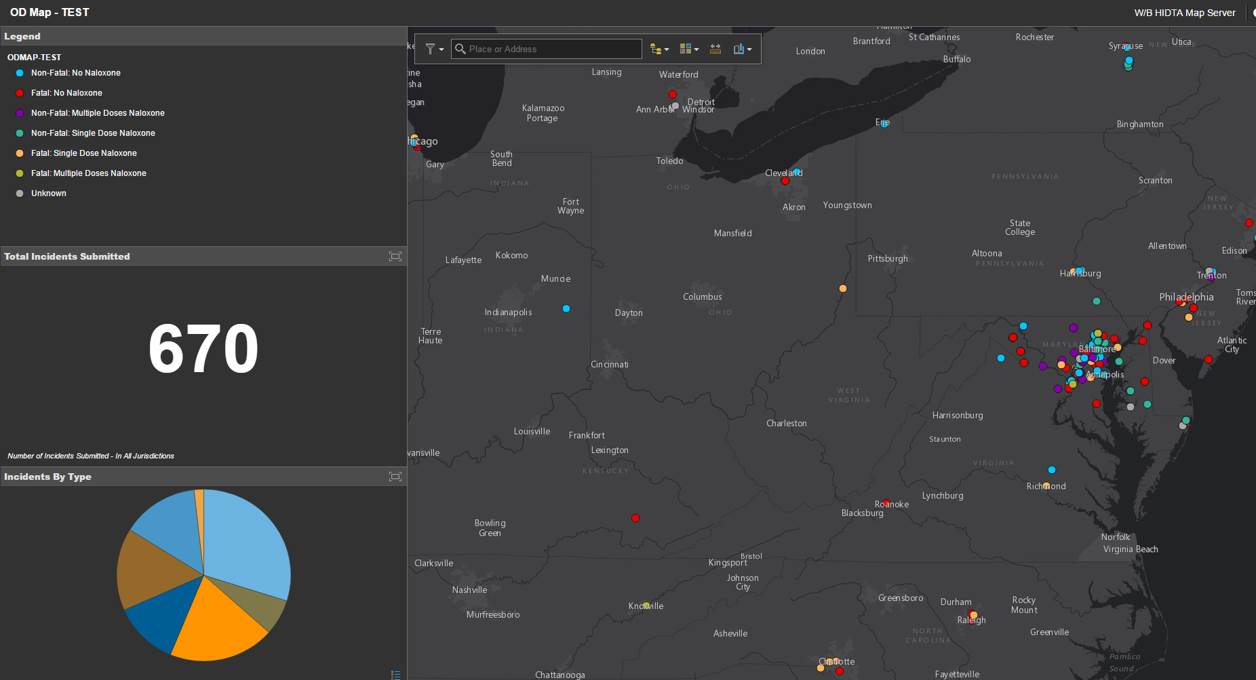Open the basemap gallery dropdown

[688, 49]
